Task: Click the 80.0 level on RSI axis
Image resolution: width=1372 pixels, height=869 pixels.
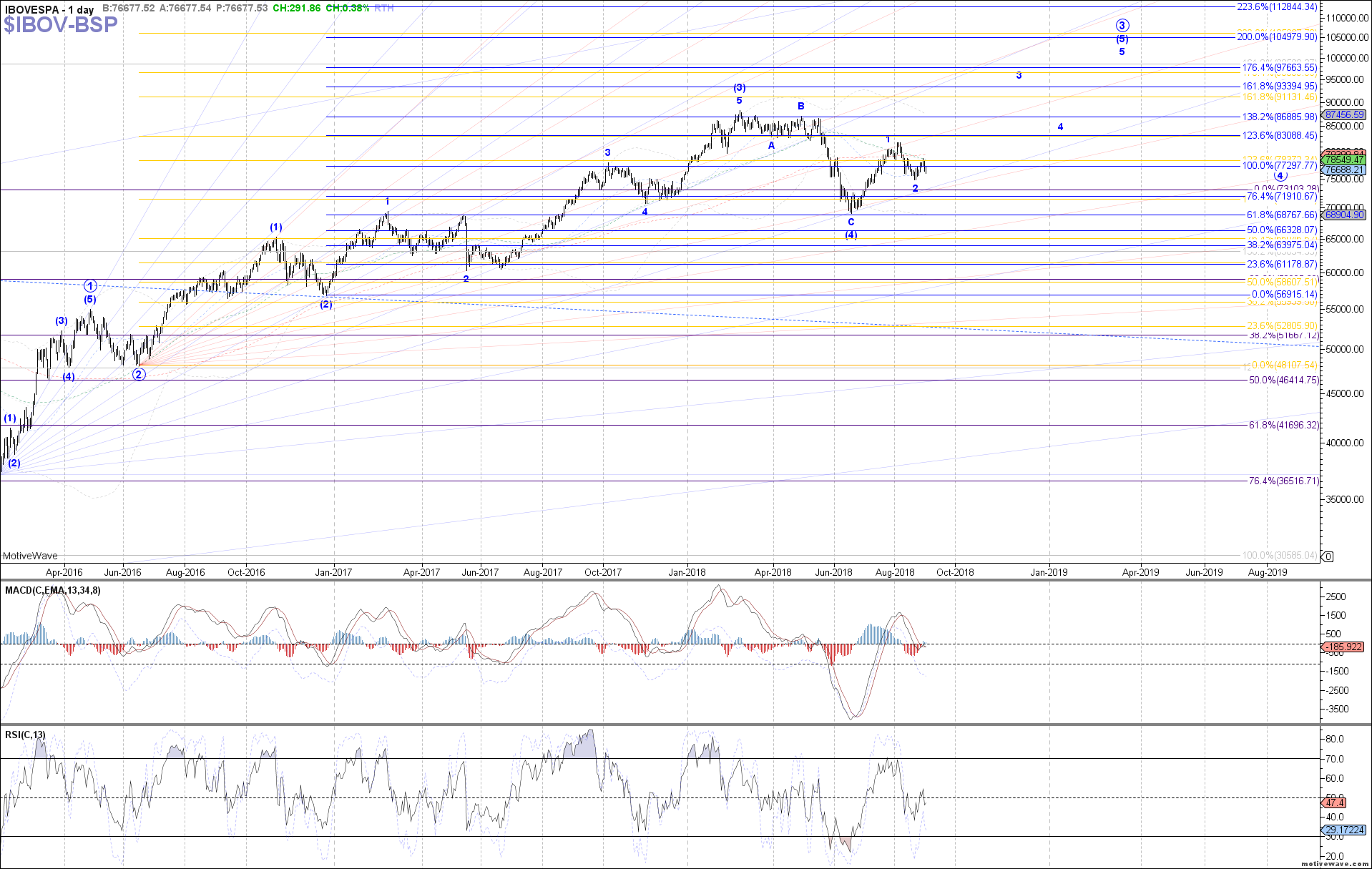Action: click(1336, 739)
